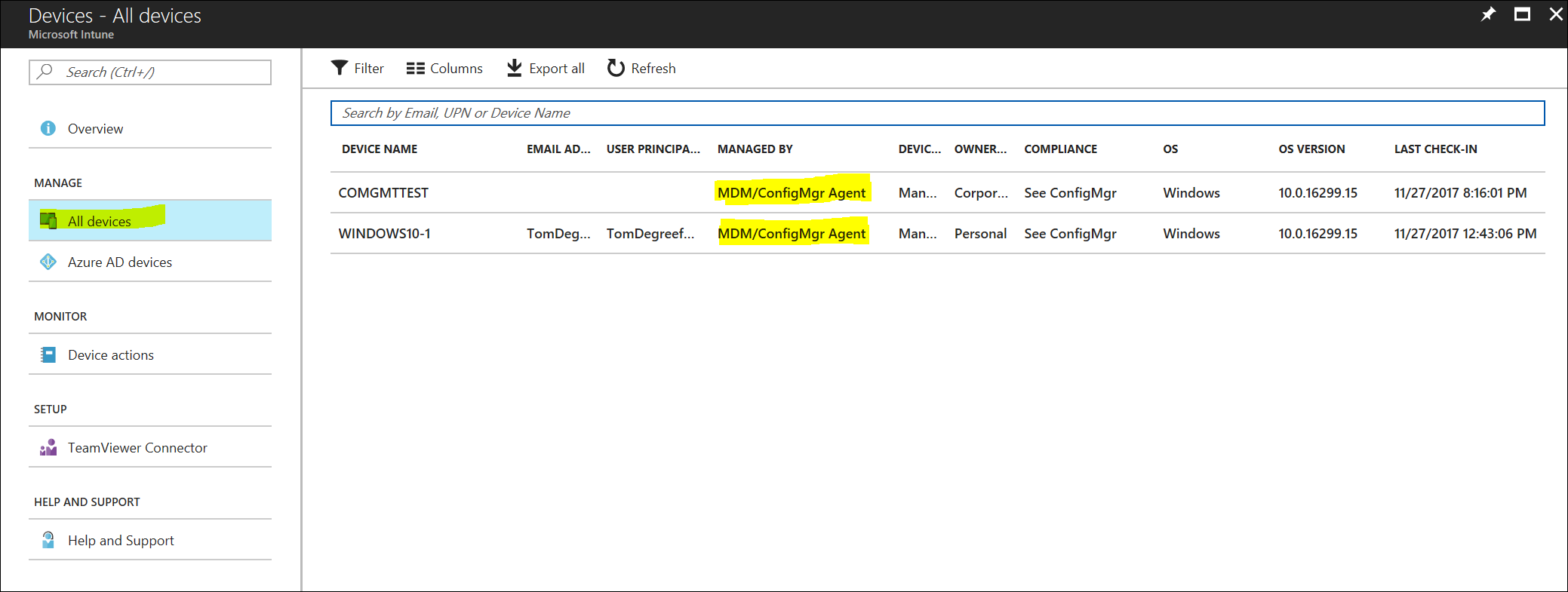
Task: Sort by the OWNER... column header
Action: click(x=980, y=149)
